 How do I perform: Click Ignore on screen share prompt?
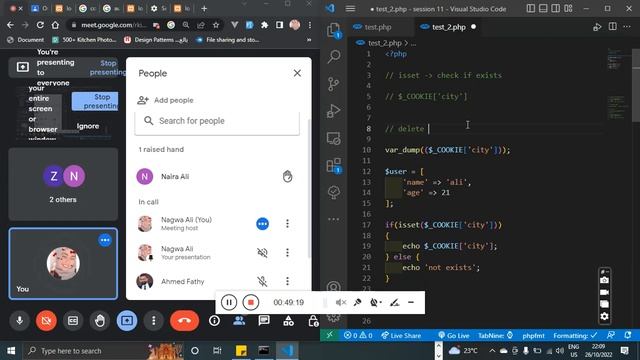click(x=88, y=126)
